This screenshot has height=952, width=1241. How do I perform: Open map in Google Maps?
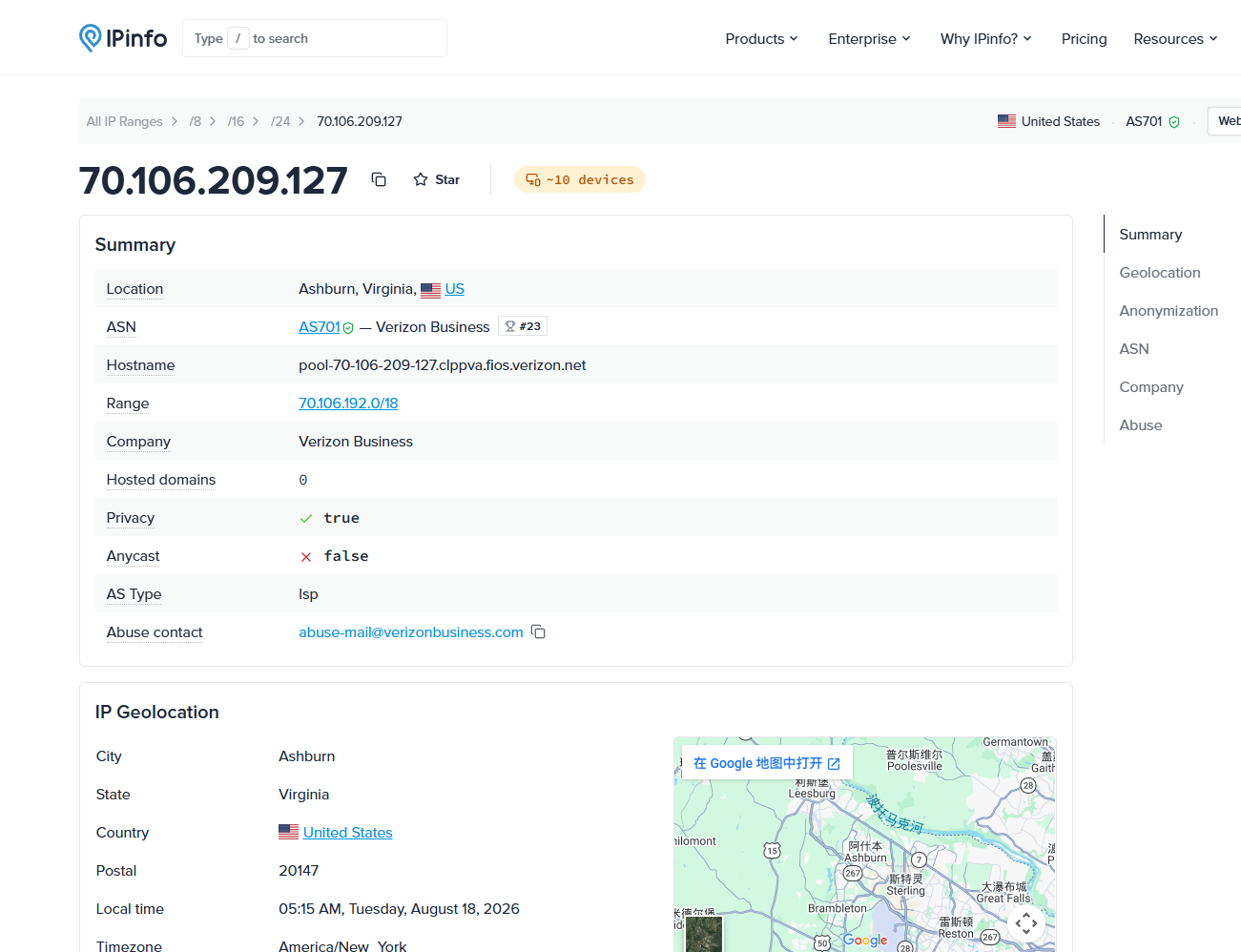tap(767, 763)
